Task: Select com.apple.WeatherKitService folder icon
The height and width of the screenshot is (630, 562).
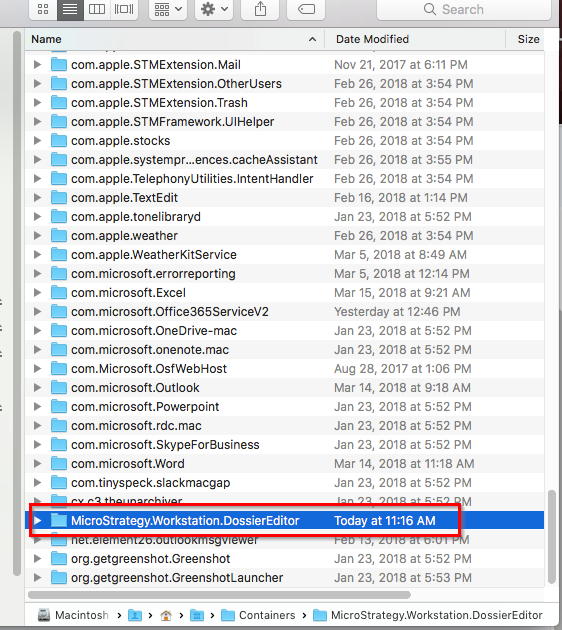Action: point(59,255)
